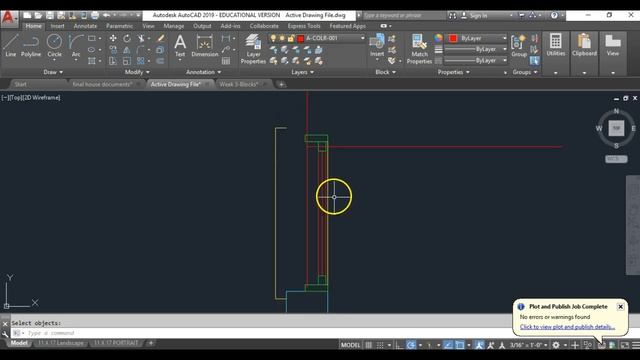Open the annotation scale 3/16" = 1'-0" dropdown

click(x=528, y=345)
